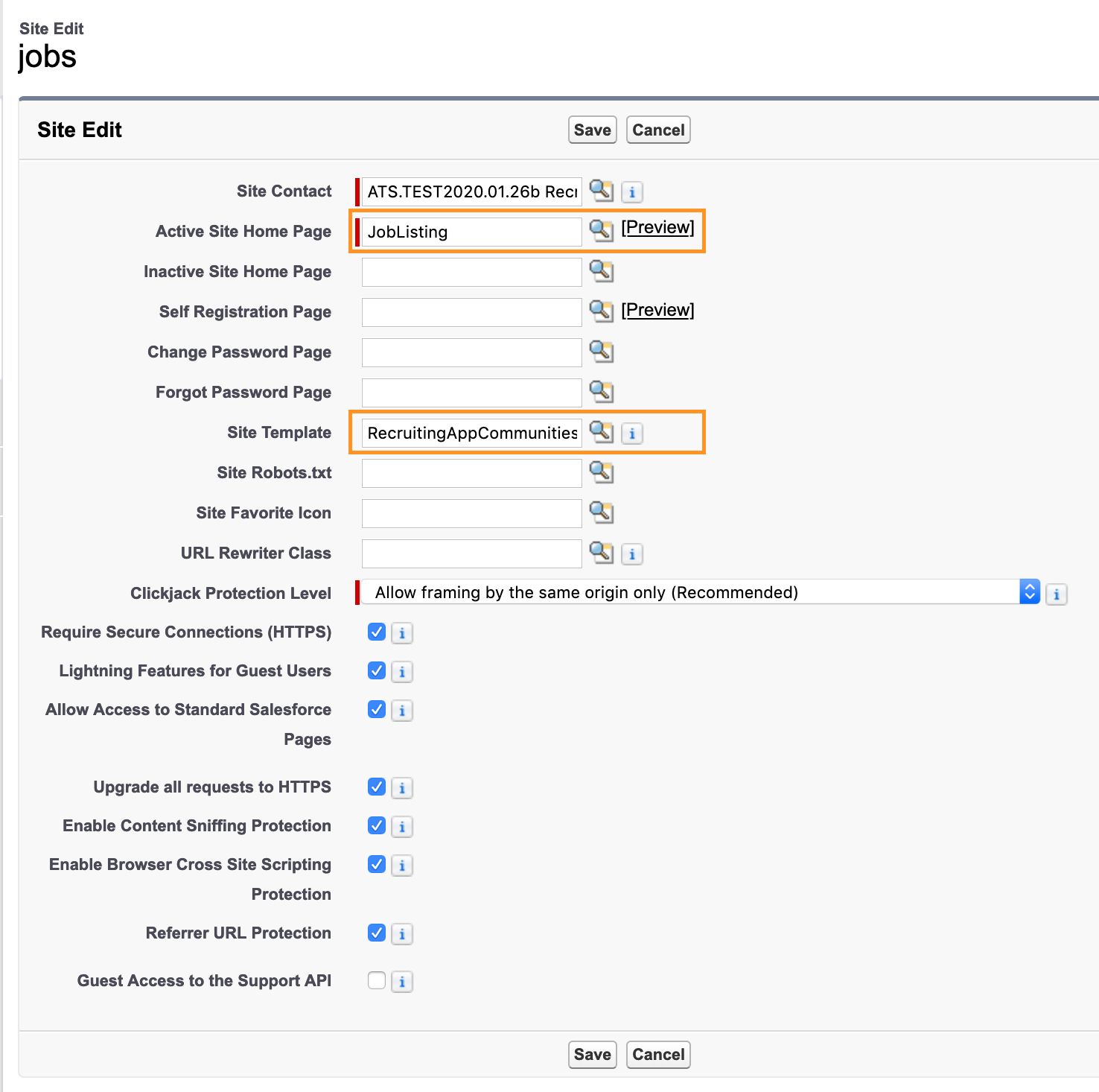Toggle Referrer URL Protection checkbox
The width and height of the screenshot is (1099, 1092).
377,933
